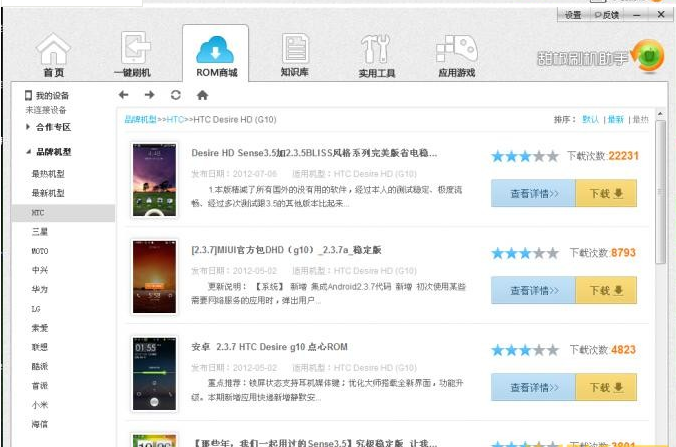The width and height of the screenshot is (676, 447).
Task: Collapse the 品牌机型 section
Action: (48, 152)
